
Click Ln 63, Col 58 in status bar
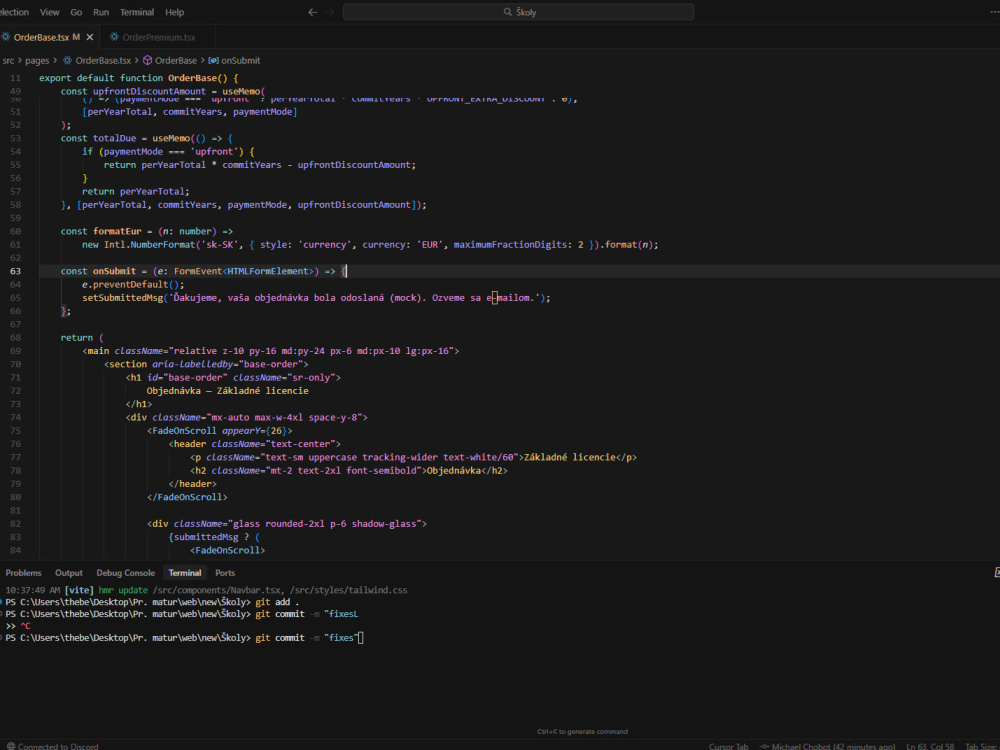click(x=928, y=746)
